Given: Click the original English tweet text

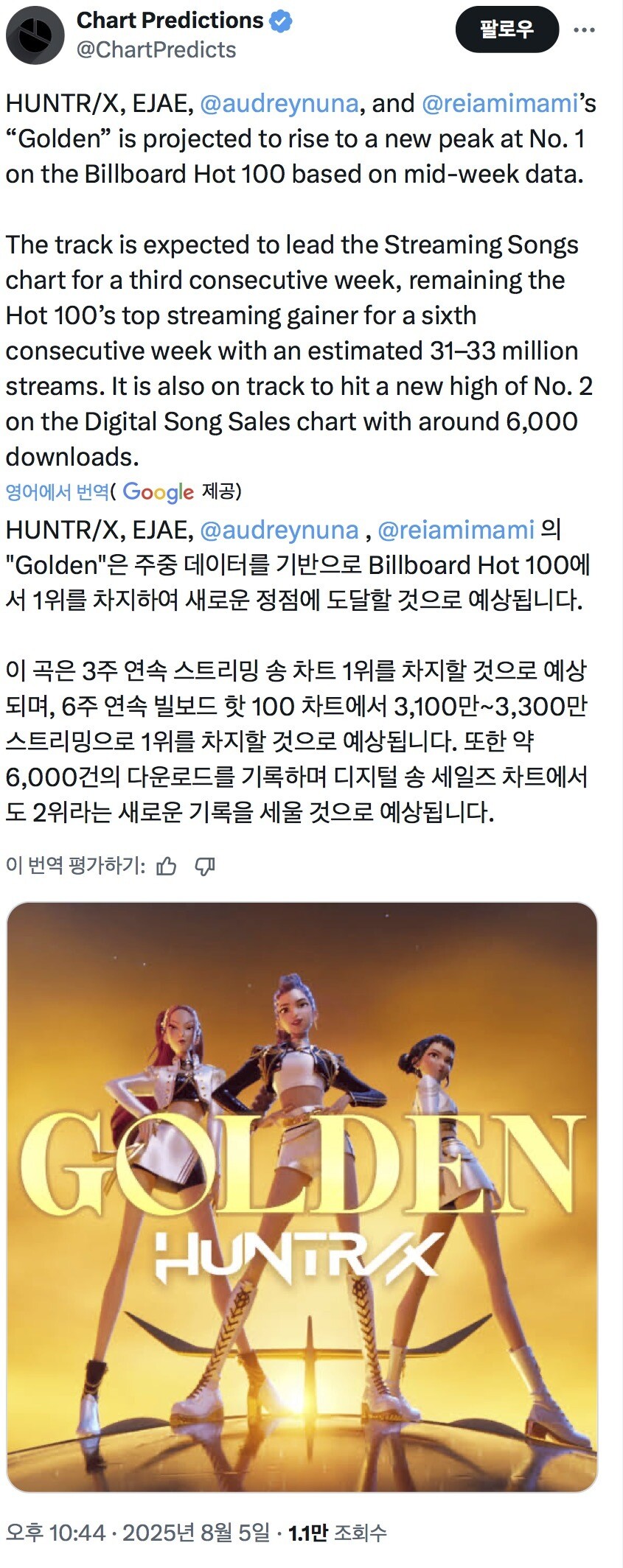Looking at the screenshot, I should click(301, 280).
